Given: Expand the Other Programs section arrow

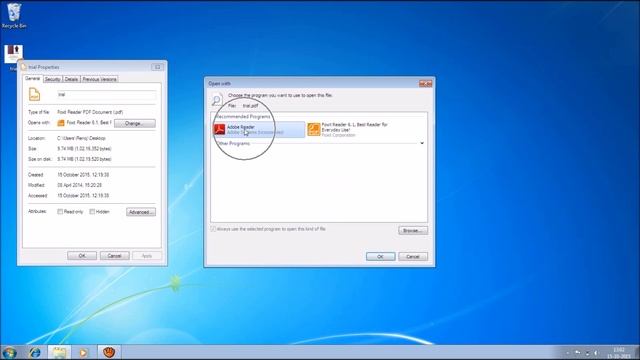Looking at the screenshot, I should 422,143.
